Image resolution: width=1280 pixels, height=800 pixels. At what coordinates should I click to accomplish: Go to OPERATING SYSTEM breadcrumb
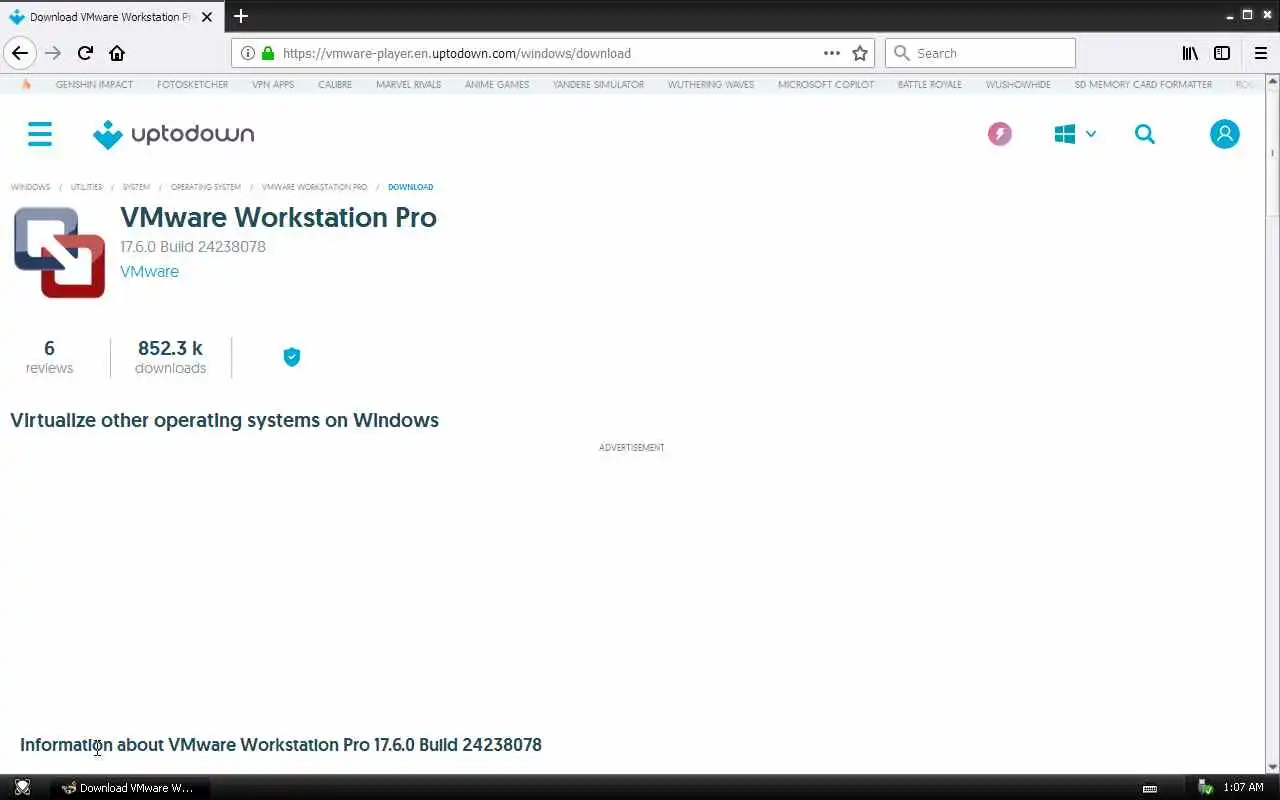coord(206,187)
